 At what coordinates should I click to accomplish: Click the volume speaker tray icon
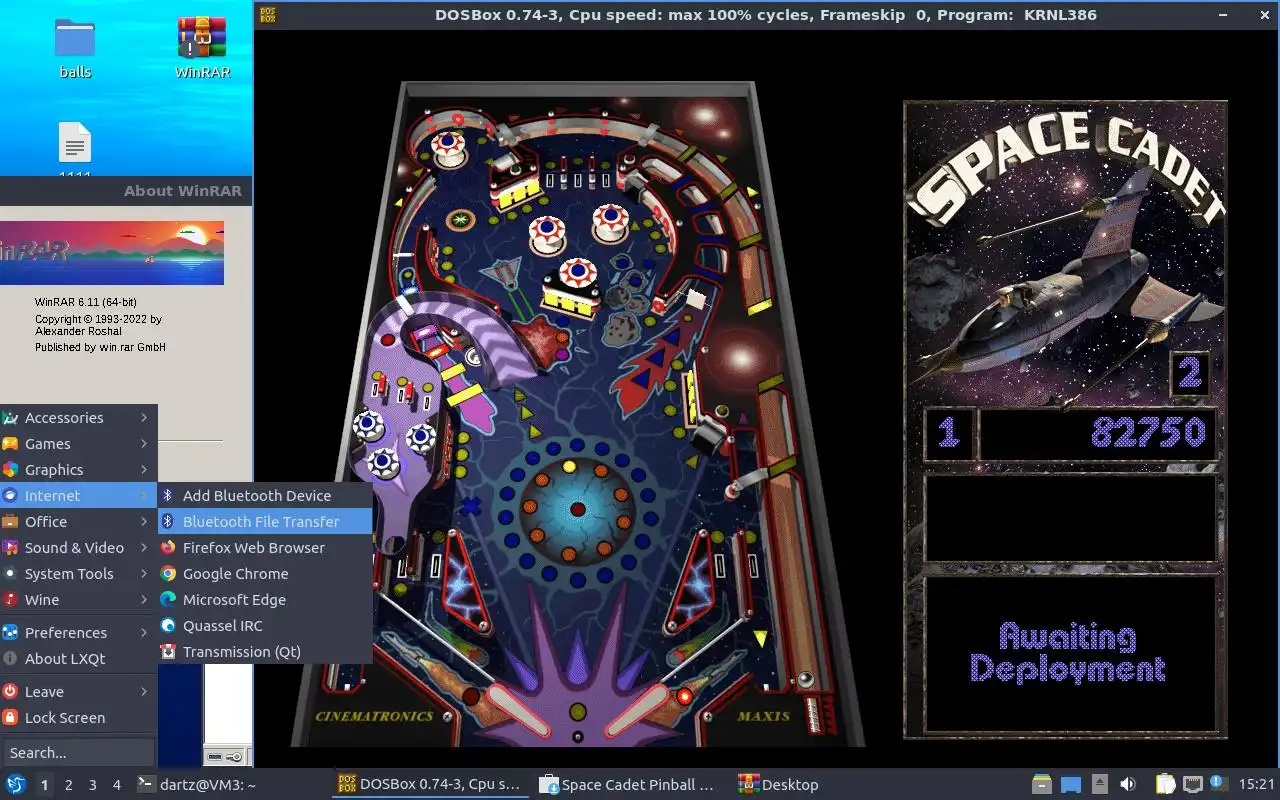tap(1128, 785)
